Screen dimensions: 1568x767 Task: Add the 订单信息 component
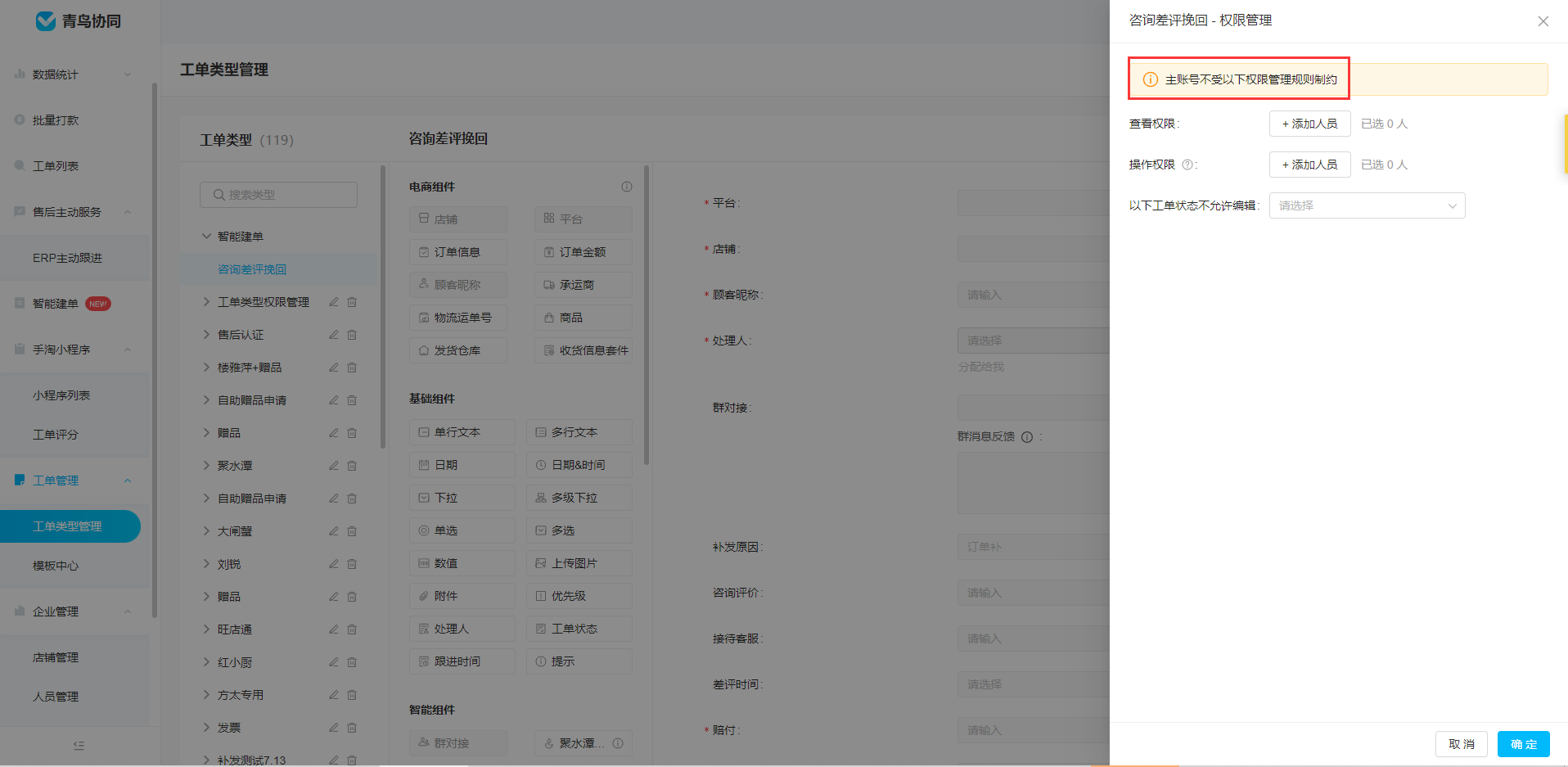[458, 252]
